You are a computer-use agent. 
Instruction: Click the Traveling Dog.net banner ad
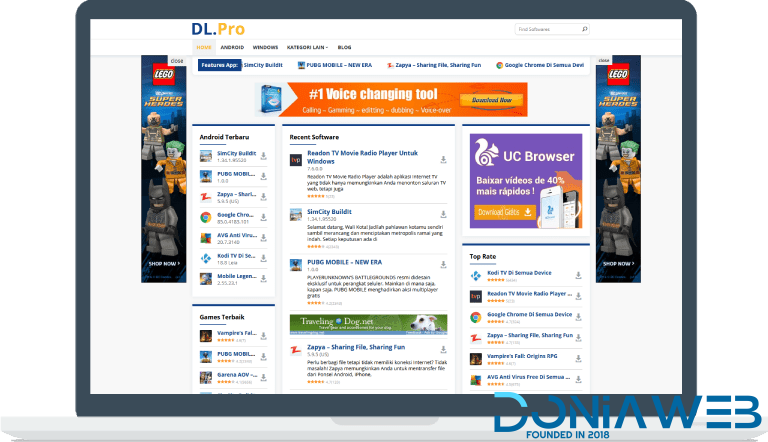368,324
